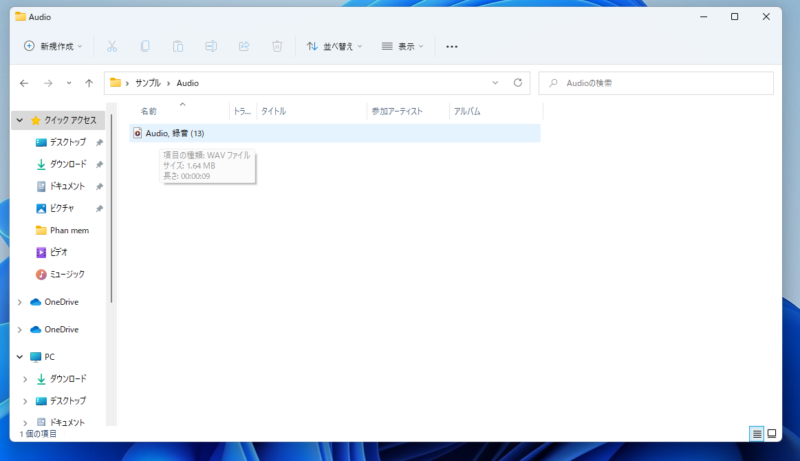
Task: Click the 1 個の項目 status text
Action: click(39, 434)
